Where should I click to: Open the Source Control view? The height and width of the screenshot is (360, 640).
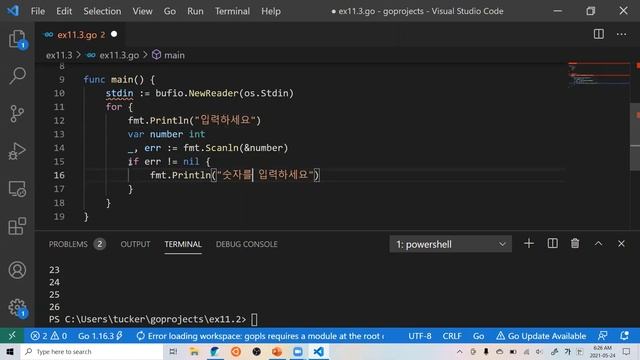tap(17, 113)
